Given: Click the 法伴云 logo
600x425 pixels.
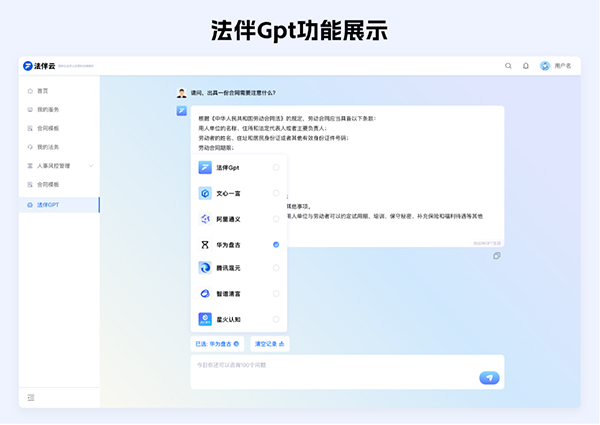Looking at the screenshot, I should click(x=40, y=66).
